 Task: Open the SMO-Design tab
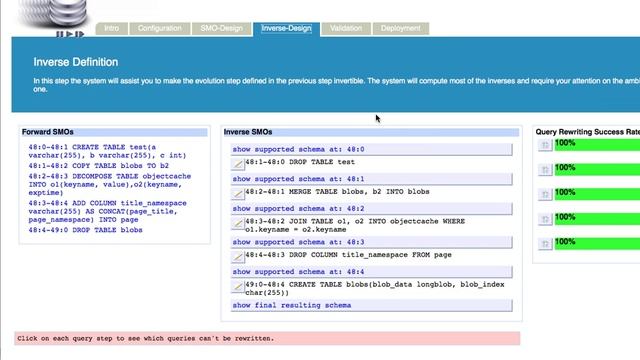[221, 29]
